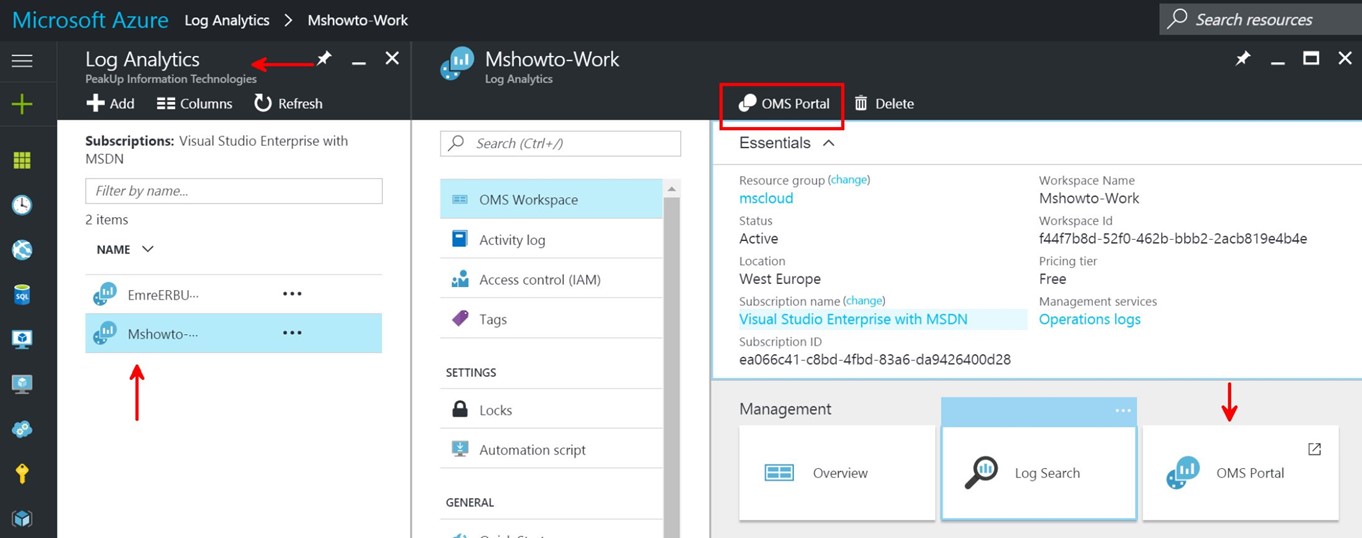Open Tags menu item
The image size is (1362, 538).
point(551,319)
